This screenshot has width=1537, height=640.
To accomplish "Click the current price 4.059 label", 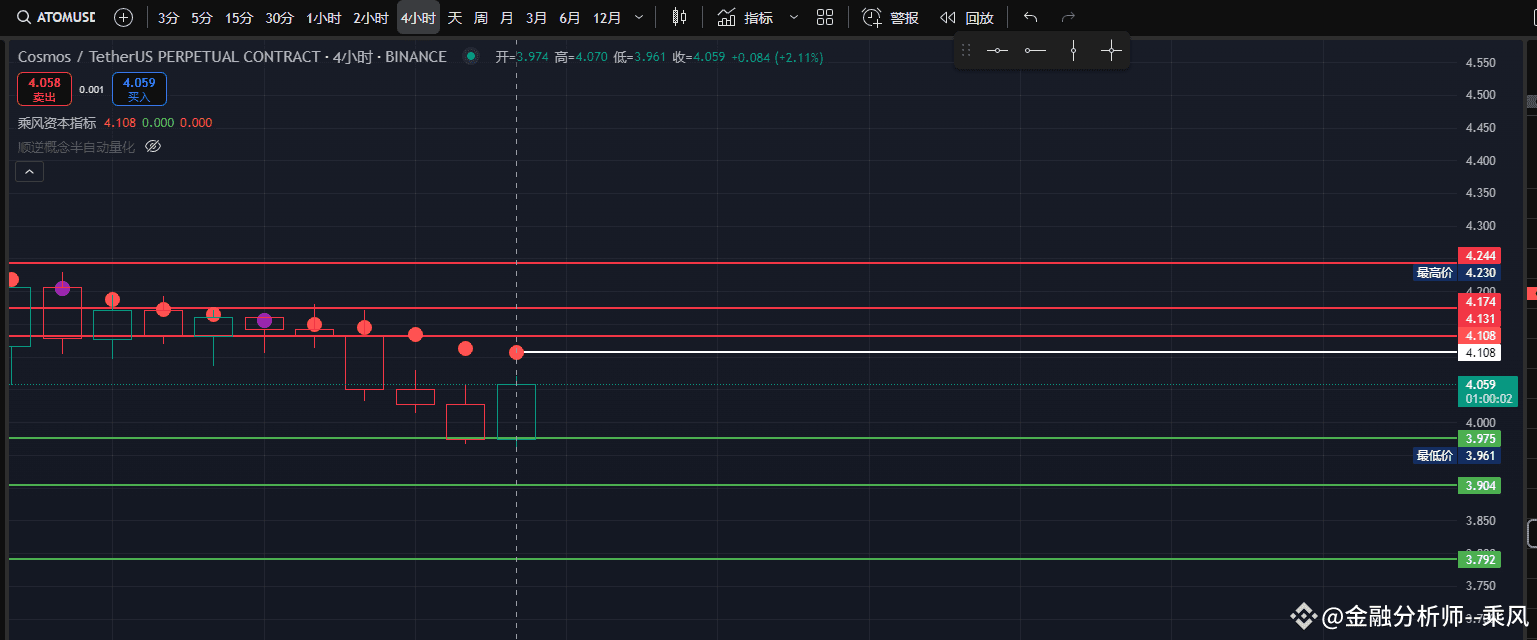I will point(1488,391).
